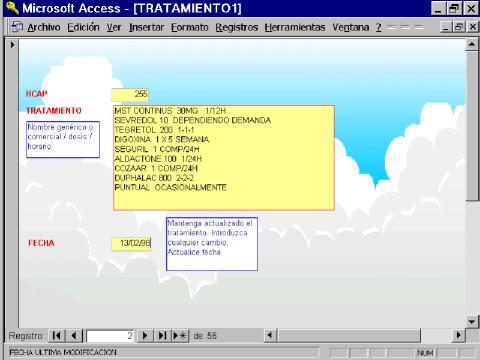Click the HCAP number field
The height and width of the screenshot is (360, 480).
click(130, 95)
